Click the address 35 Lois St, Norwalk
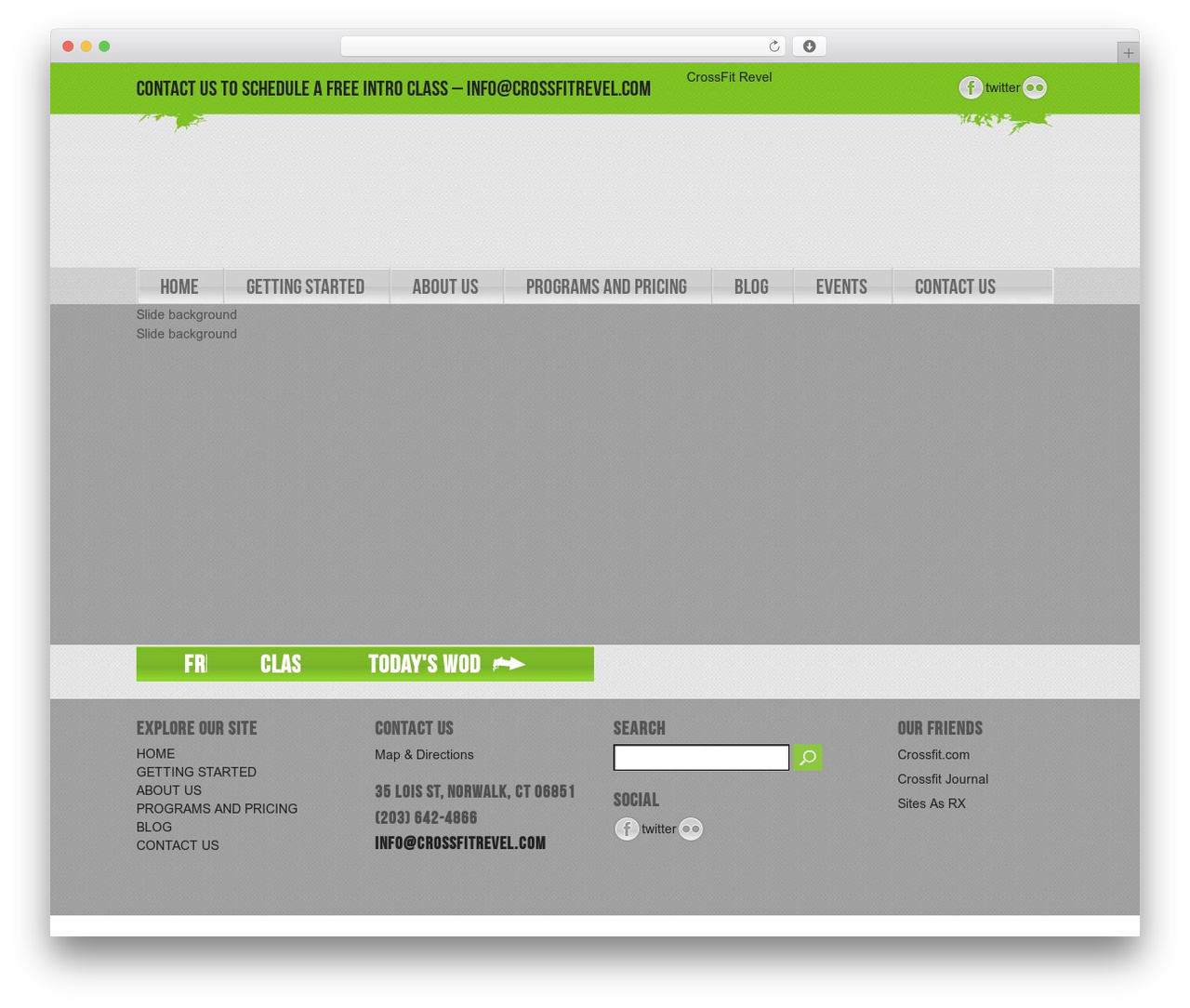The width and height of the screenshot is (1190, 1008). click(475, 791)
